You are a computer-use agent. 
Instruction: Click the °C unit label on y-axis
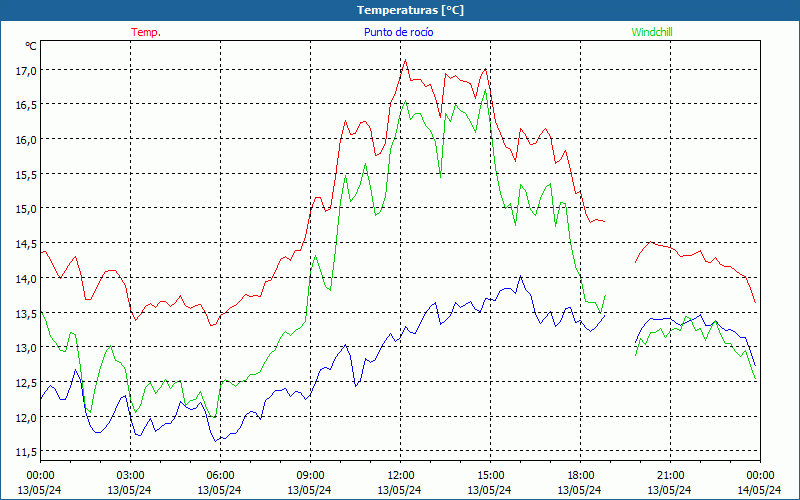pos(31,46)
